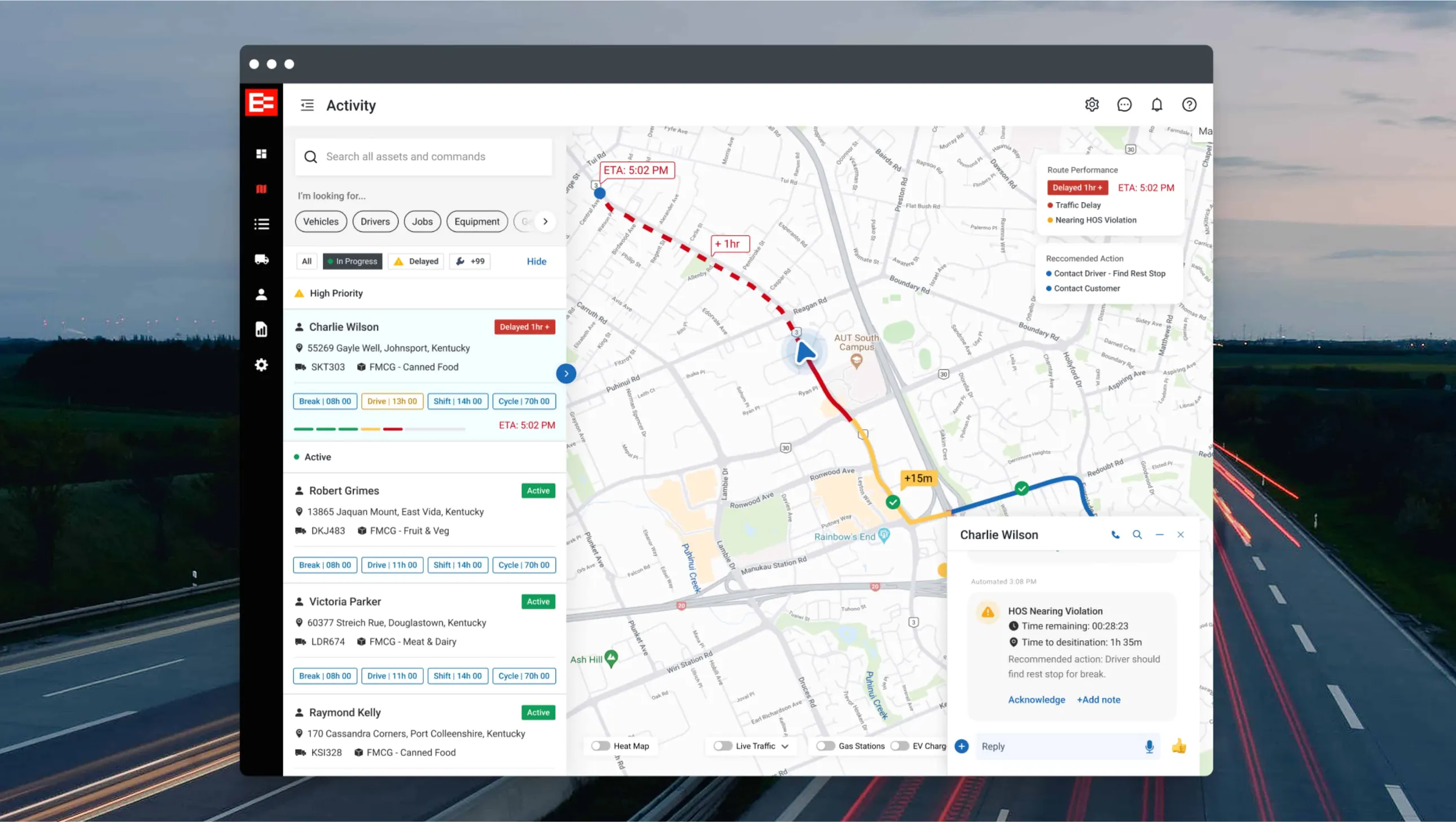Select the In Progress filter tab
The width and height of the screenshot is (1456, 822).
353,261
